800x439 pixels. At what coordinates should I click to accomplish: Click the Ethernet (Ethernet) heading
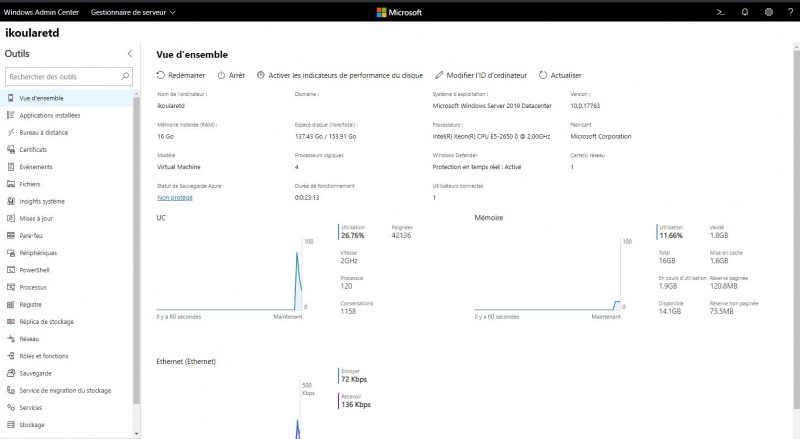coord(186,361)
